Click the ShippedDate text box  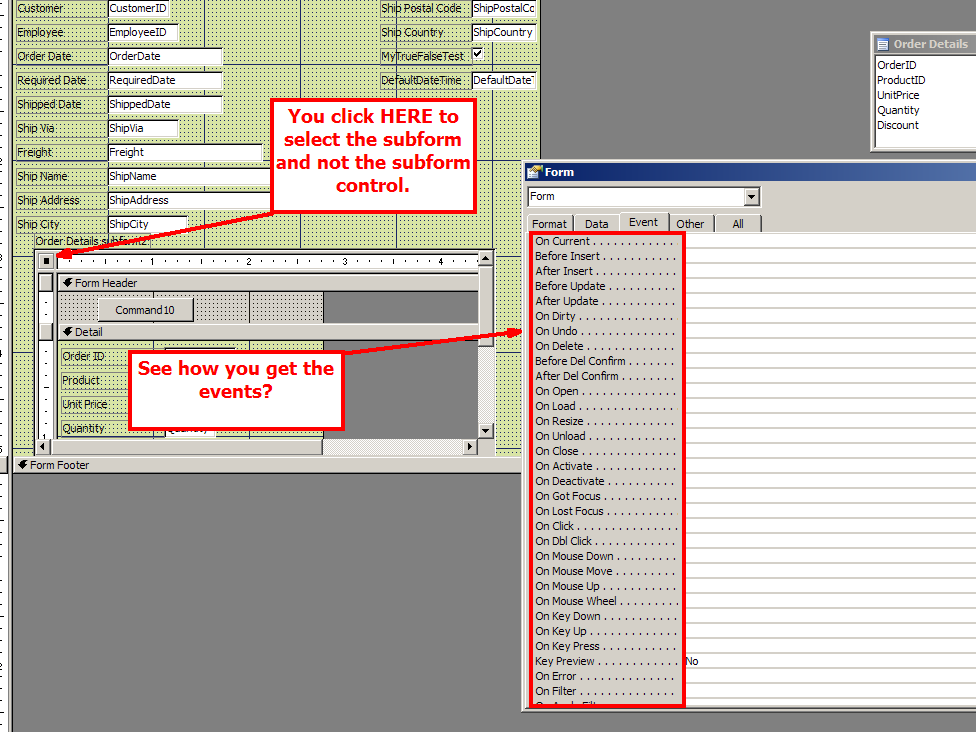point(165,105)
